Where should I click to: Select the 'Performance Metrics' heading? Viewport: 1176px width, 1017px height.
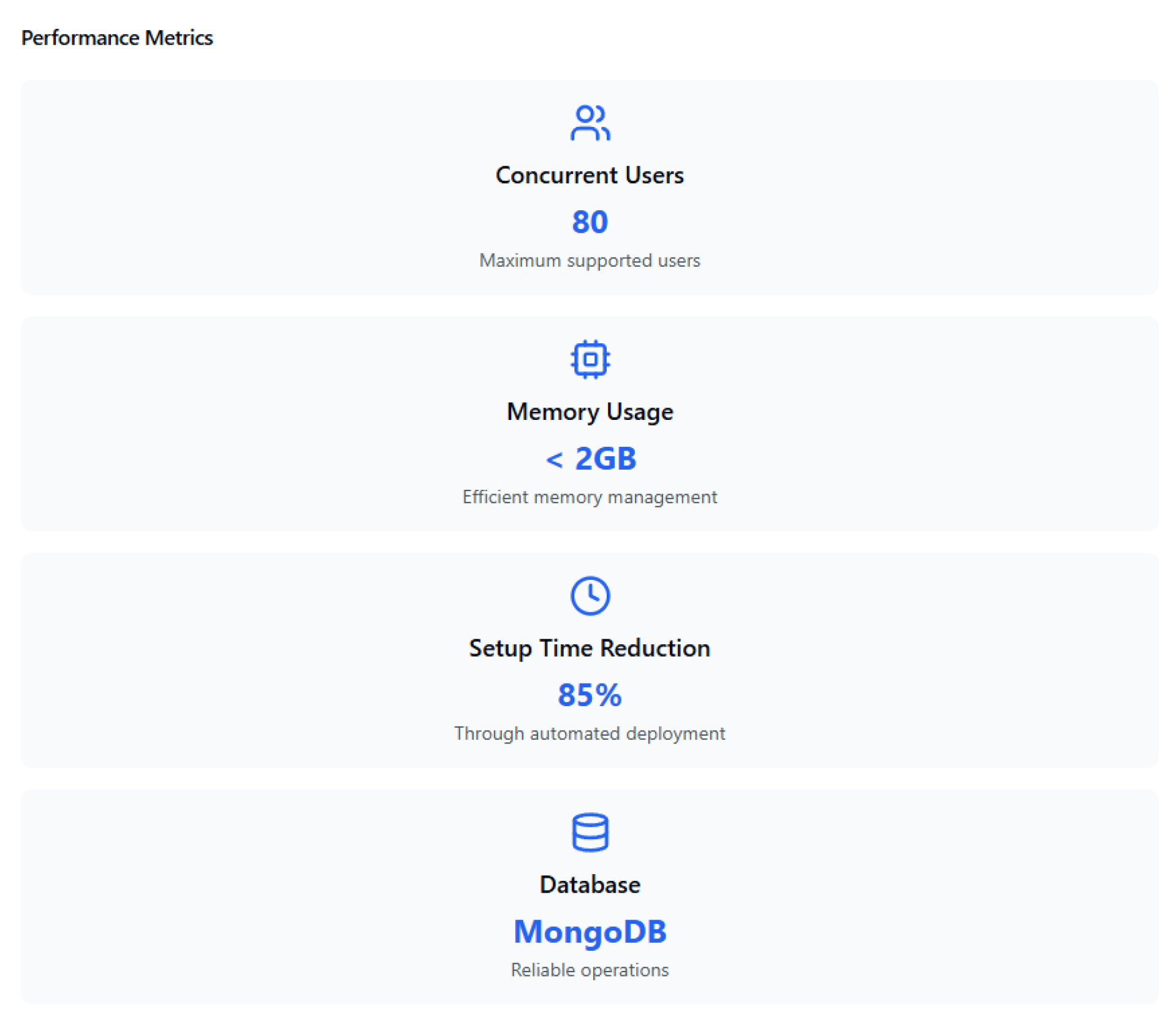point(117,38)
